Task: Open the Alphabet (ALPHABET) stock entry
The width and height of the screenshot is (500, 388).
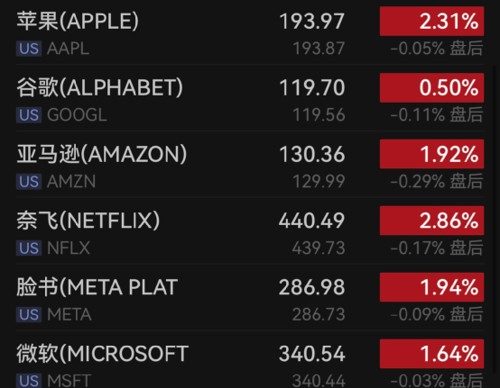Action: (x=250, y=98)
